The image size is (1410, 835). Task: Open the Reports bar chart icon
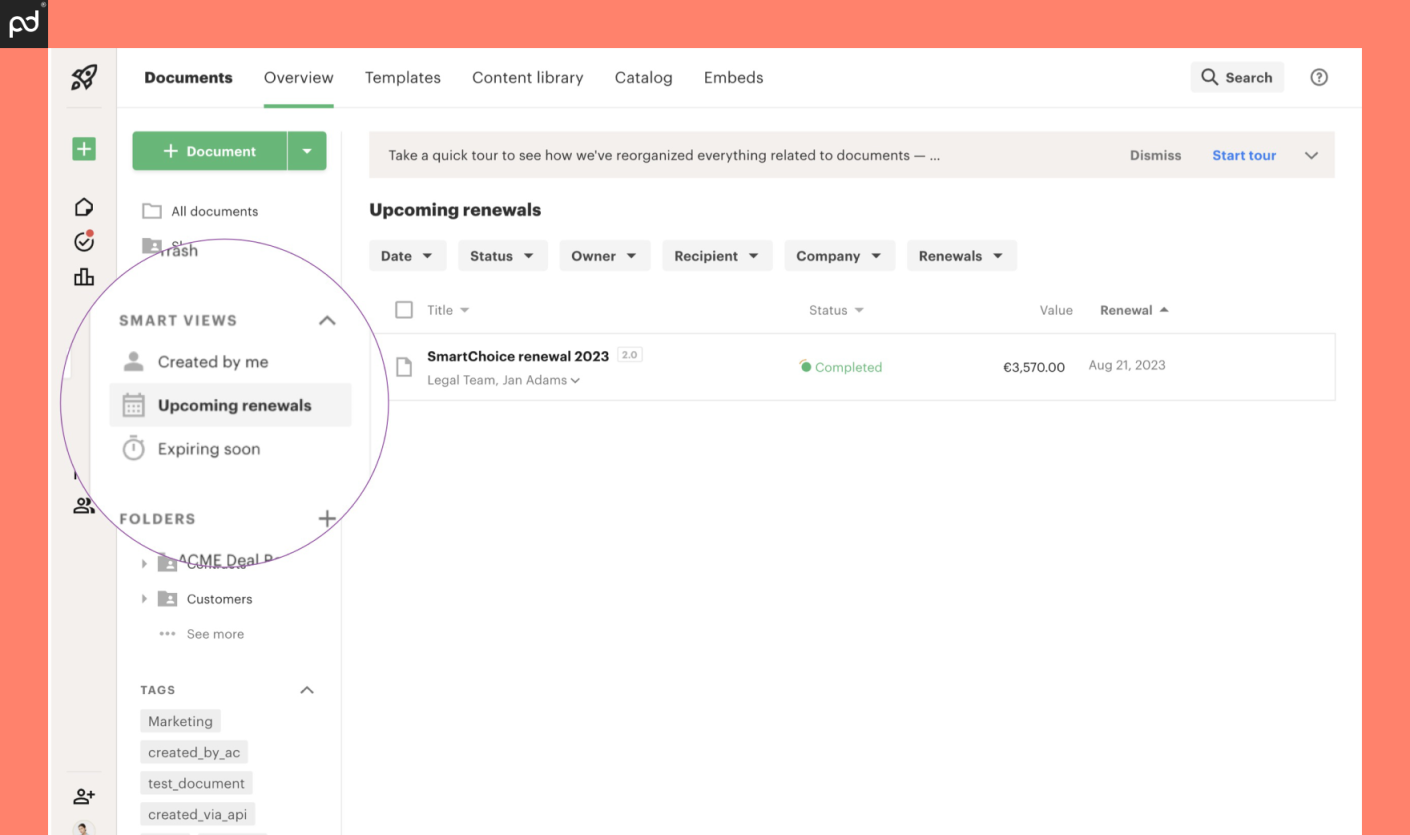(84, 276)
